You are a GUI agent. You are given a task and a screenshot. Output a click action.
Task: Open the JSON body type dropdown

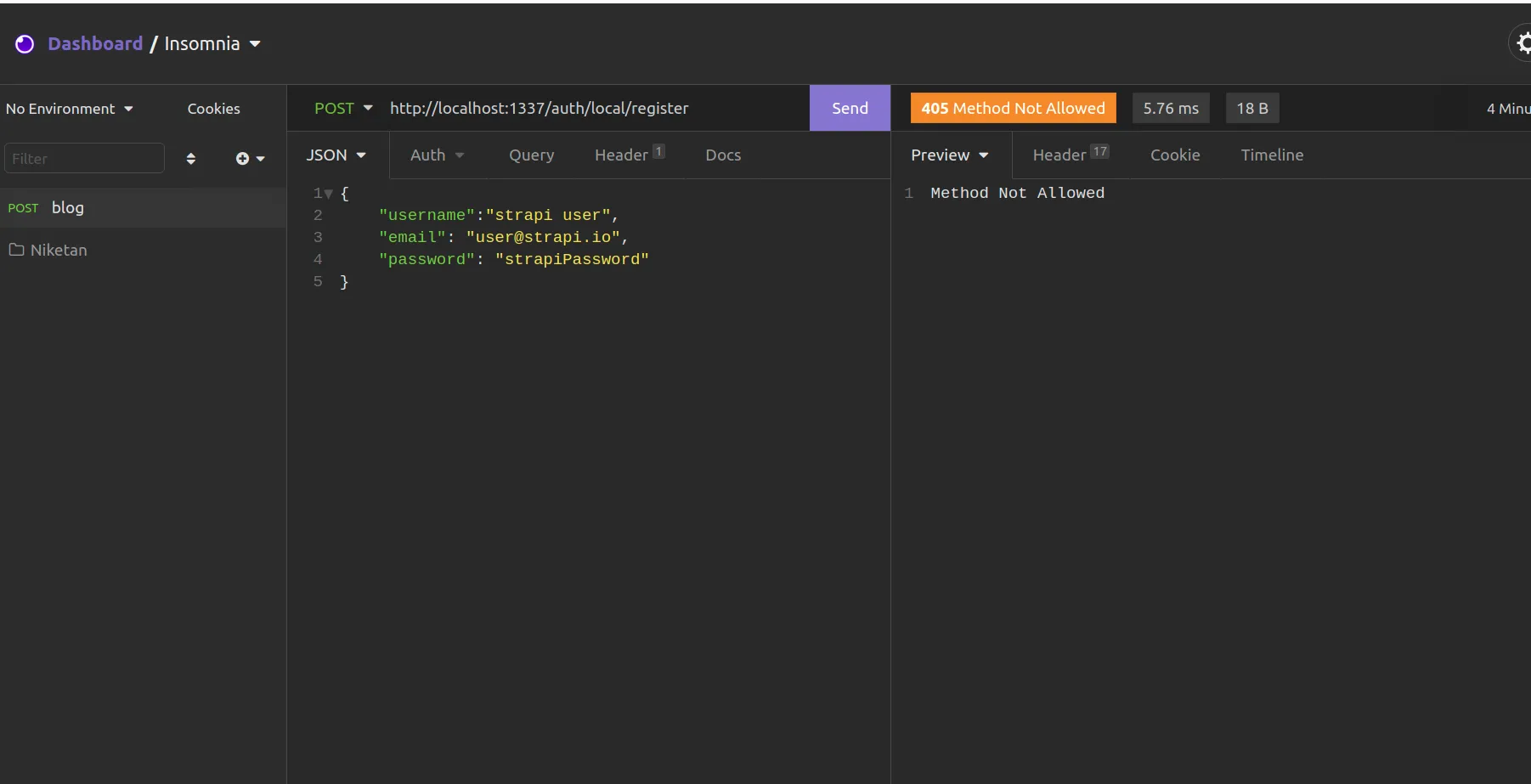[336, 155]
